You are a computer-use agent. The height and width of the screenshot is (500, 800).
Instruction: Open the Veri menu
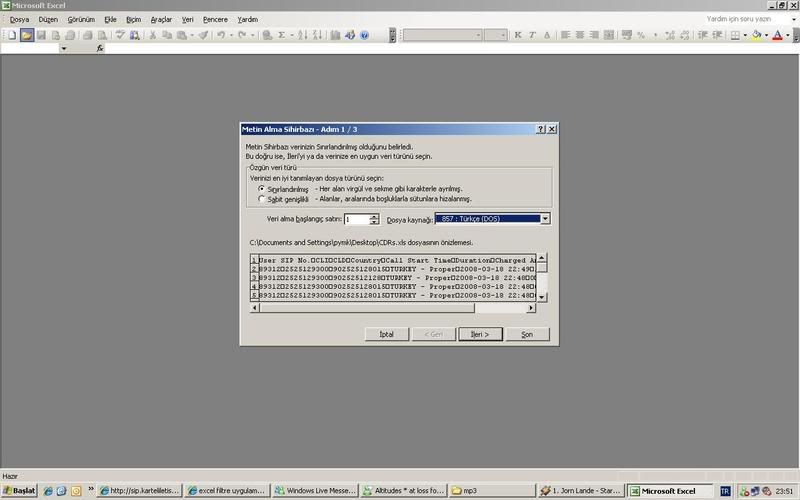pos(187,19)
